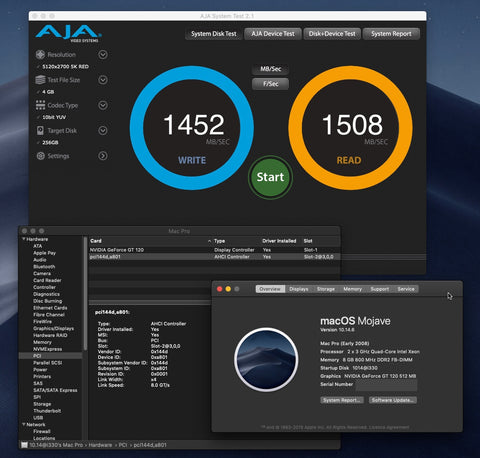The width and height of the screenshot is (480, 458).
Task: Select the NVIDIA GeForce GT 120 row
Action: pyautogui.click(x=214, y=250)
